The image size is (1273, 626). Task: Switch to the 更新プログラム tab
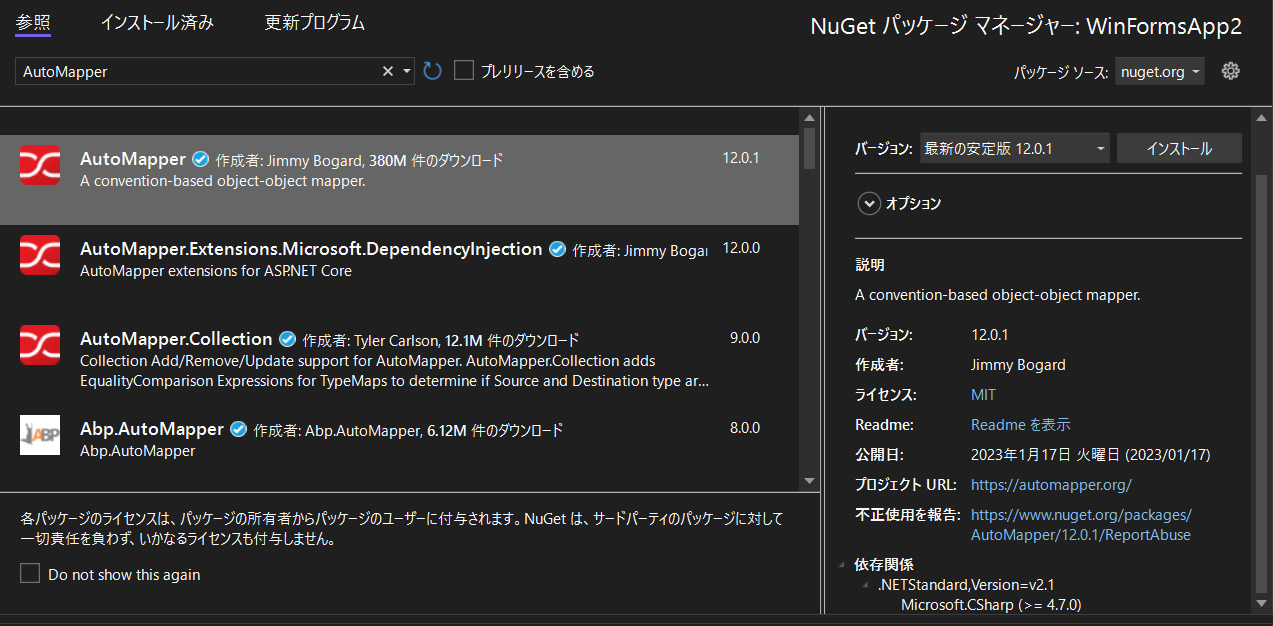coord(314,22)
